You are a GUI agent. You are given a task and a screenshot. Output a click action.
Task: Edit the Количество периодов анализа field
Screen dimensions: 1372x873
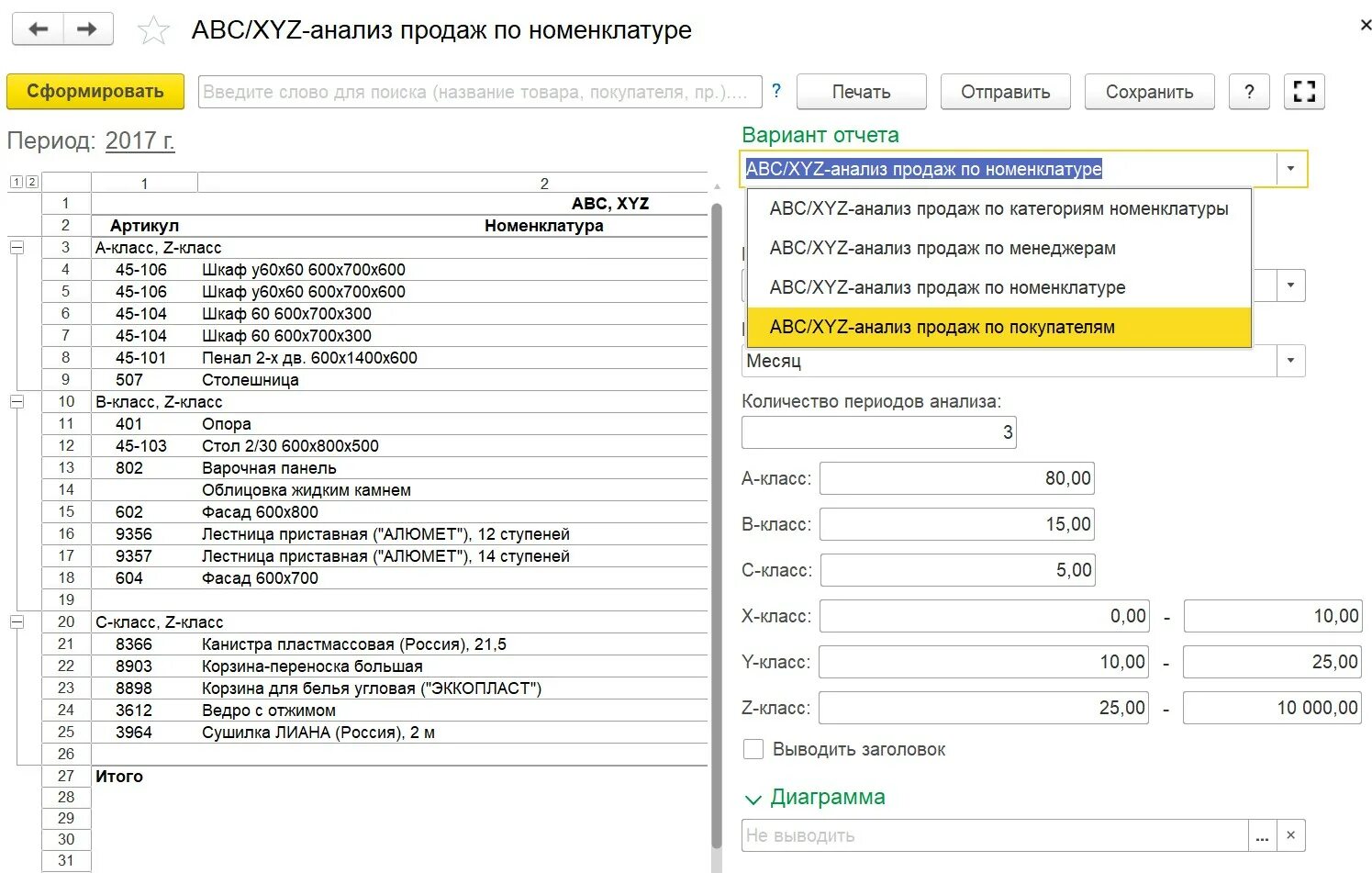pos(878,432)
